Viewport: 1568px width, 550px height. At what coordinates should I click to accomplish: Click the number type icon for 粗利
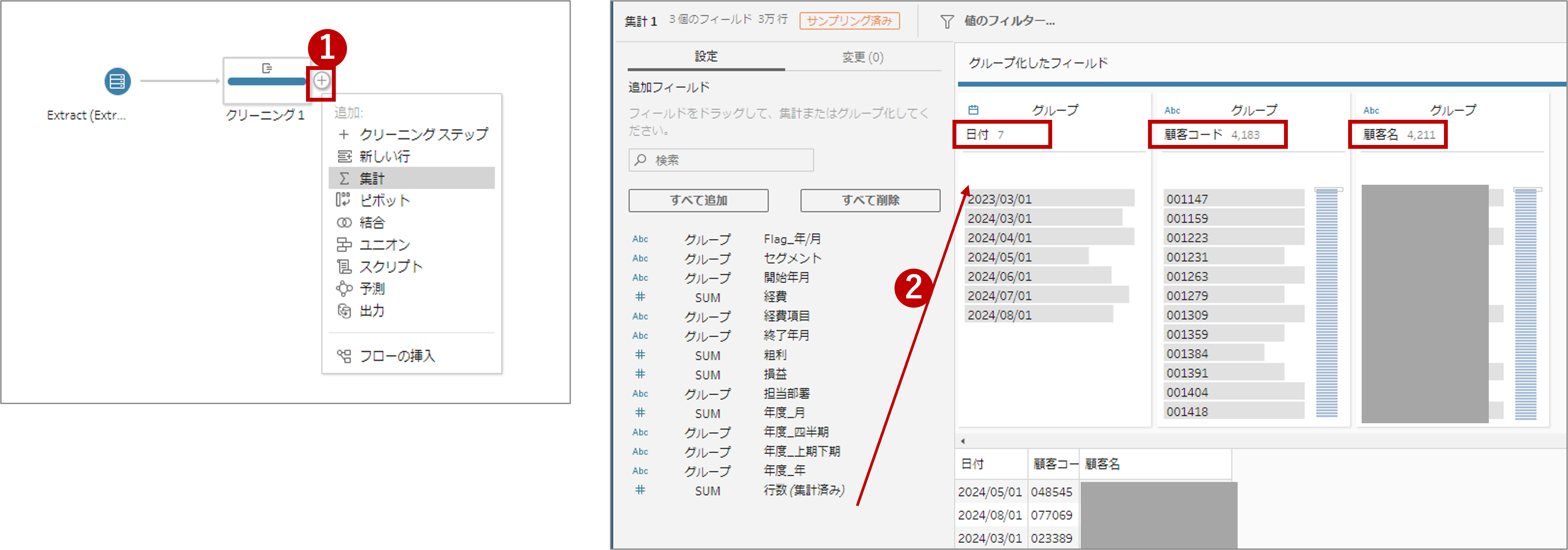click(x=640, y=354)
